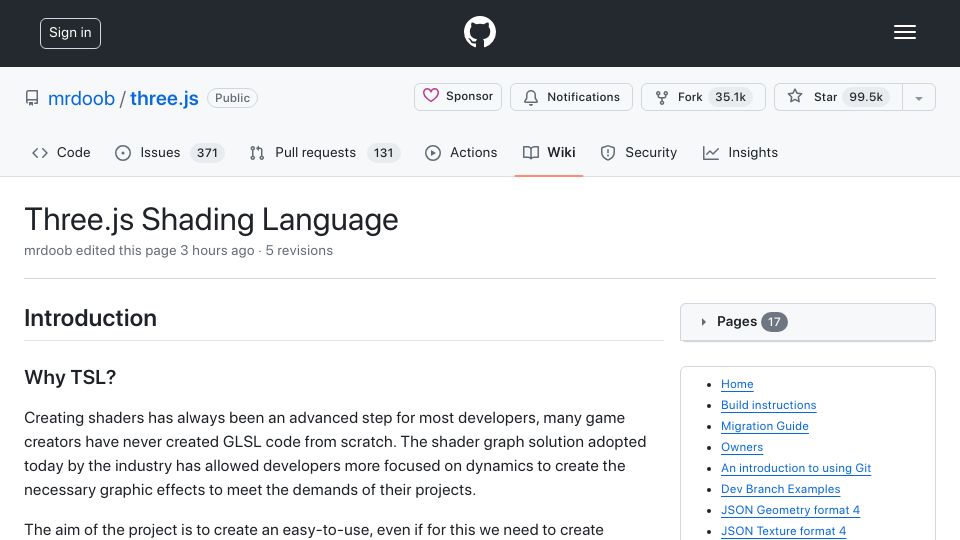Click the Actions play icon
The height and width of the screenshot is (540, 960).
tap(433, 153)
